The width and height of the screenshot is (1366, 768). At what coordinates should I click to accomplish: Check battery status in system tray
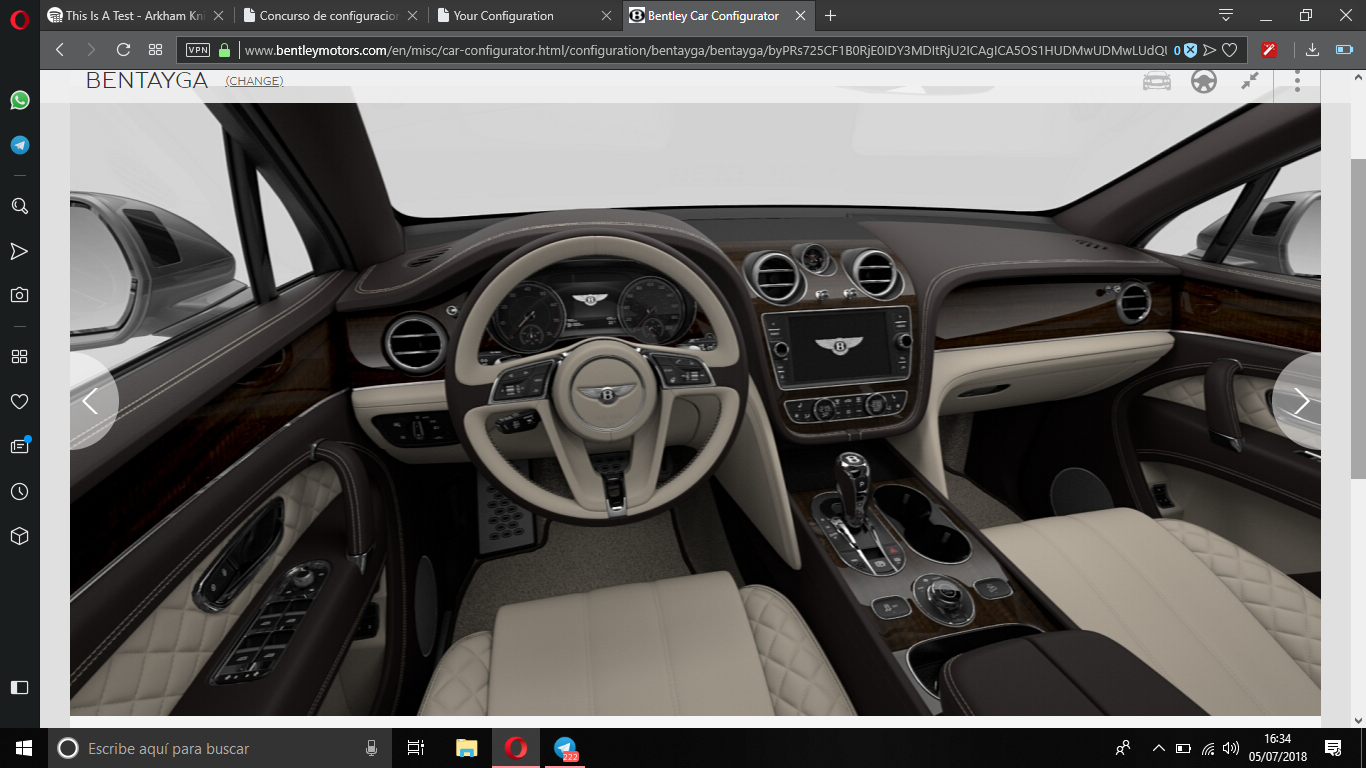1183,748
